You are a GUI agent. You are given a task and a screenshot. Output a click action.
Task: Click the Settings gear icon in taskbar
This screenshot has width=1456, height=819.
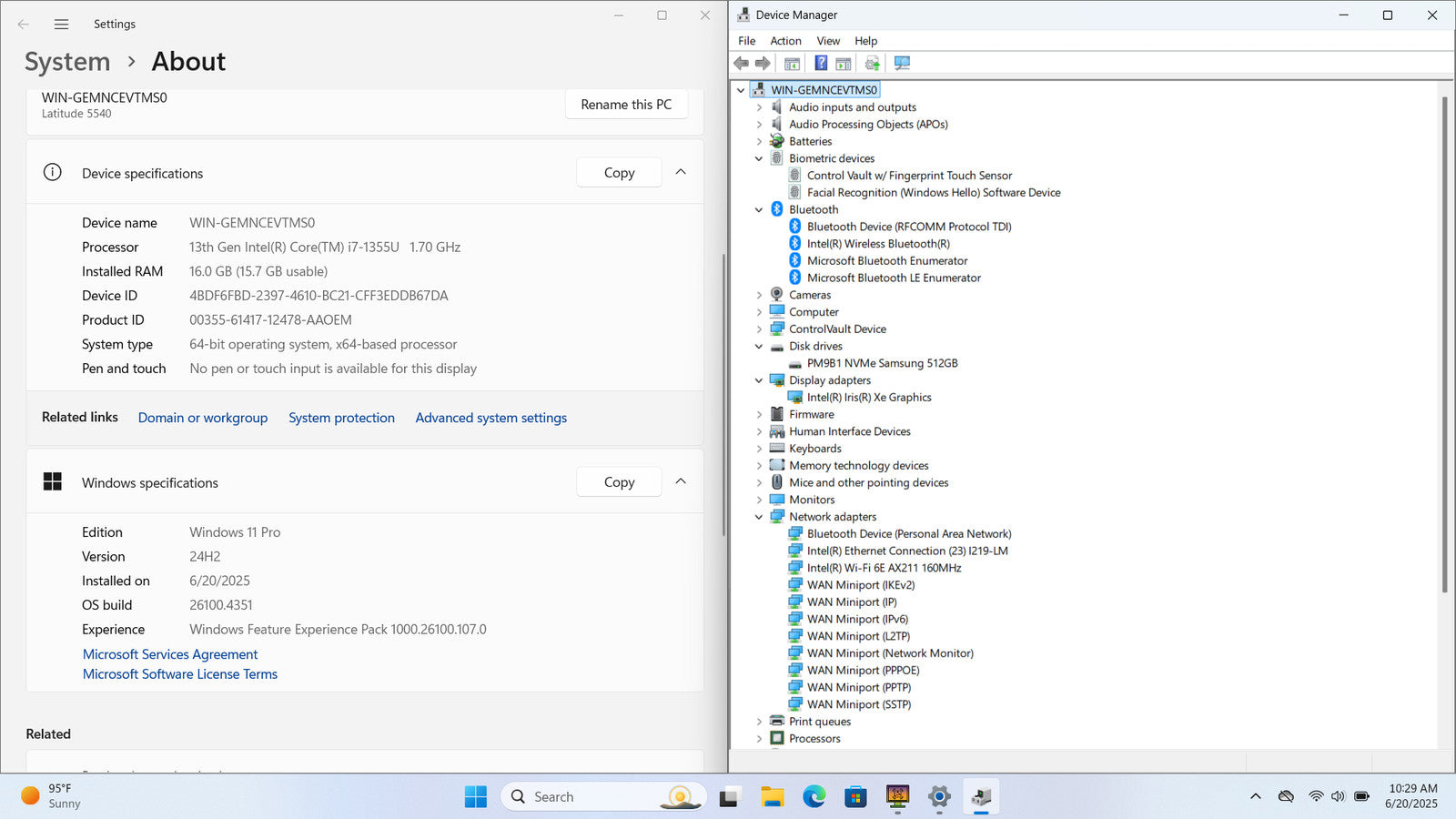tap(939, 796)
